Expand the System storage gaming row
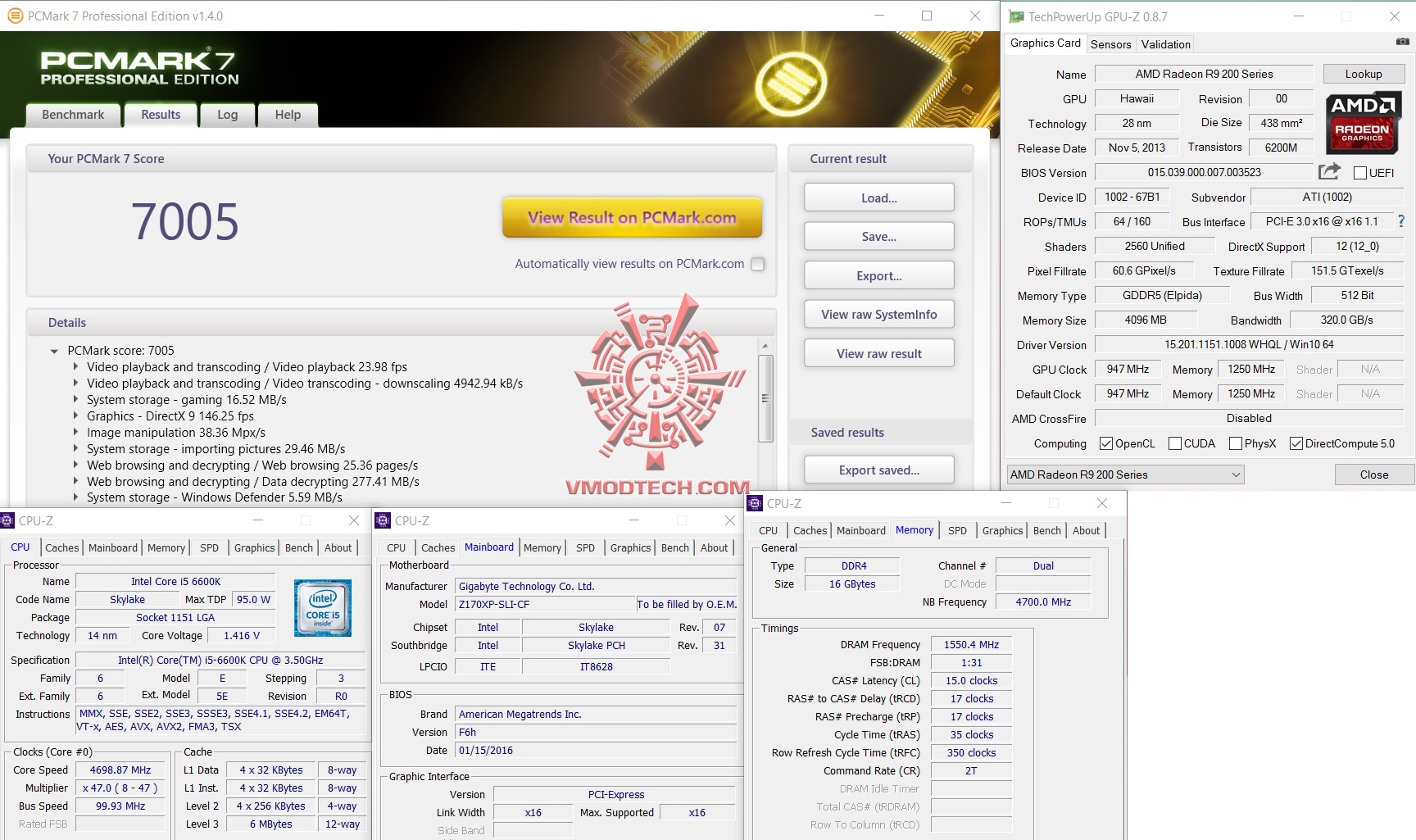The height and width of the screenshot is (840, 1416). (76, 400)
